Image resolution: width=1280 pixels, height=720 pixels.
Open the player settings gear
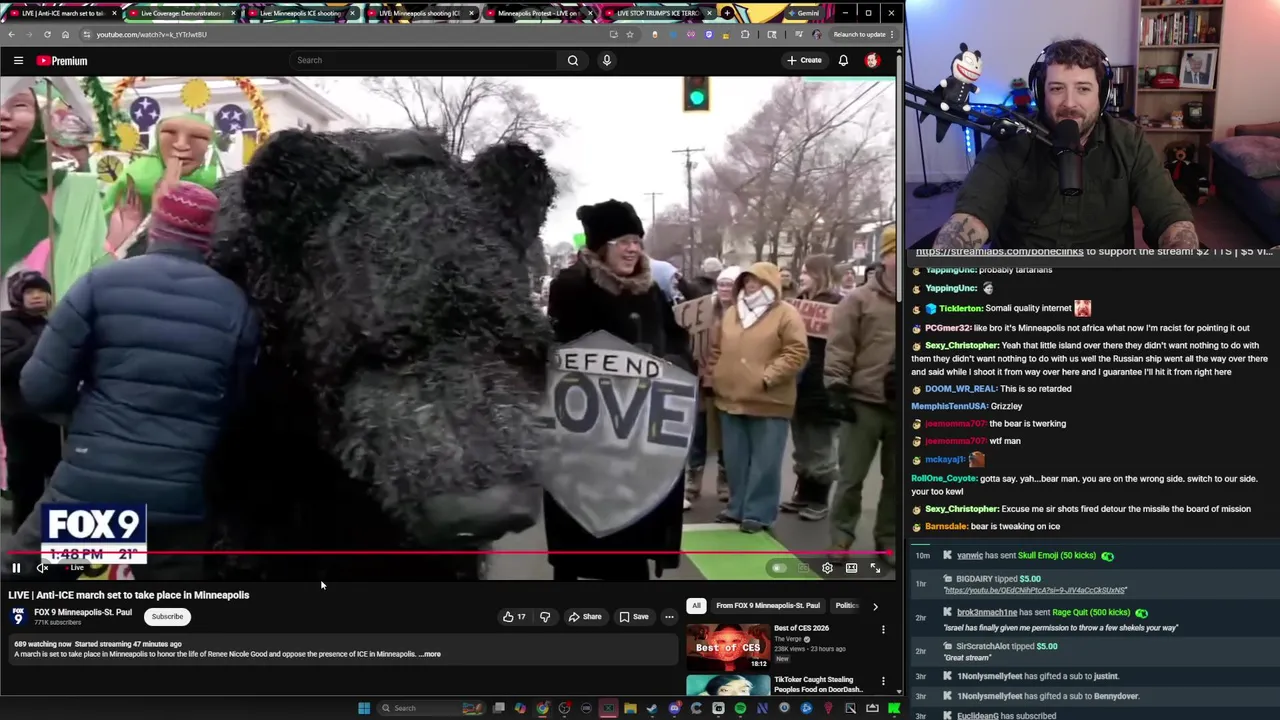coord(827,568)
